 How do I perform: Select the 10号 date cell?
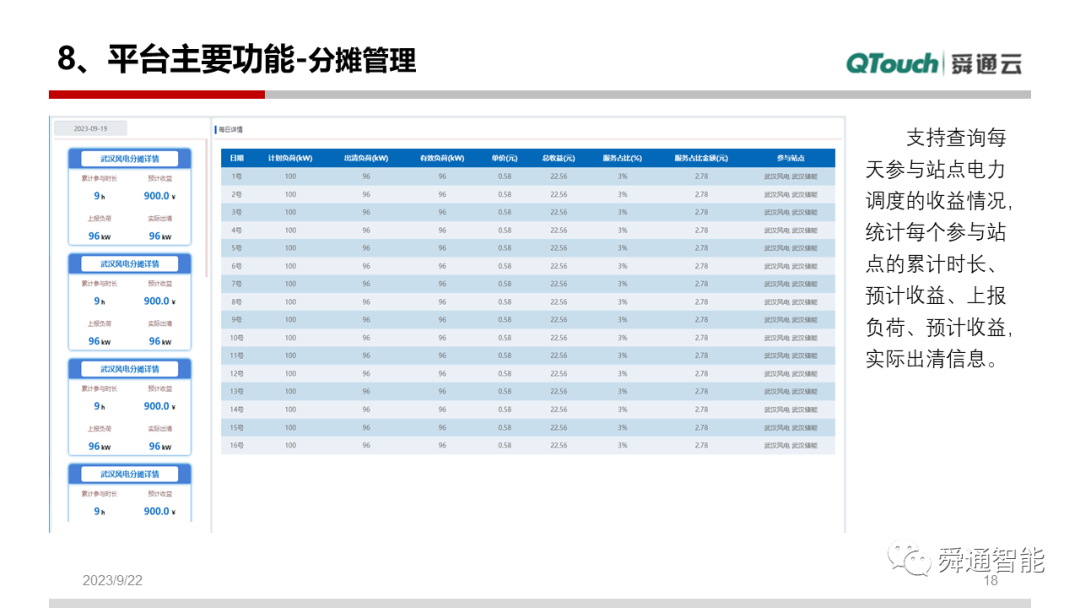(x=236, y=337)
